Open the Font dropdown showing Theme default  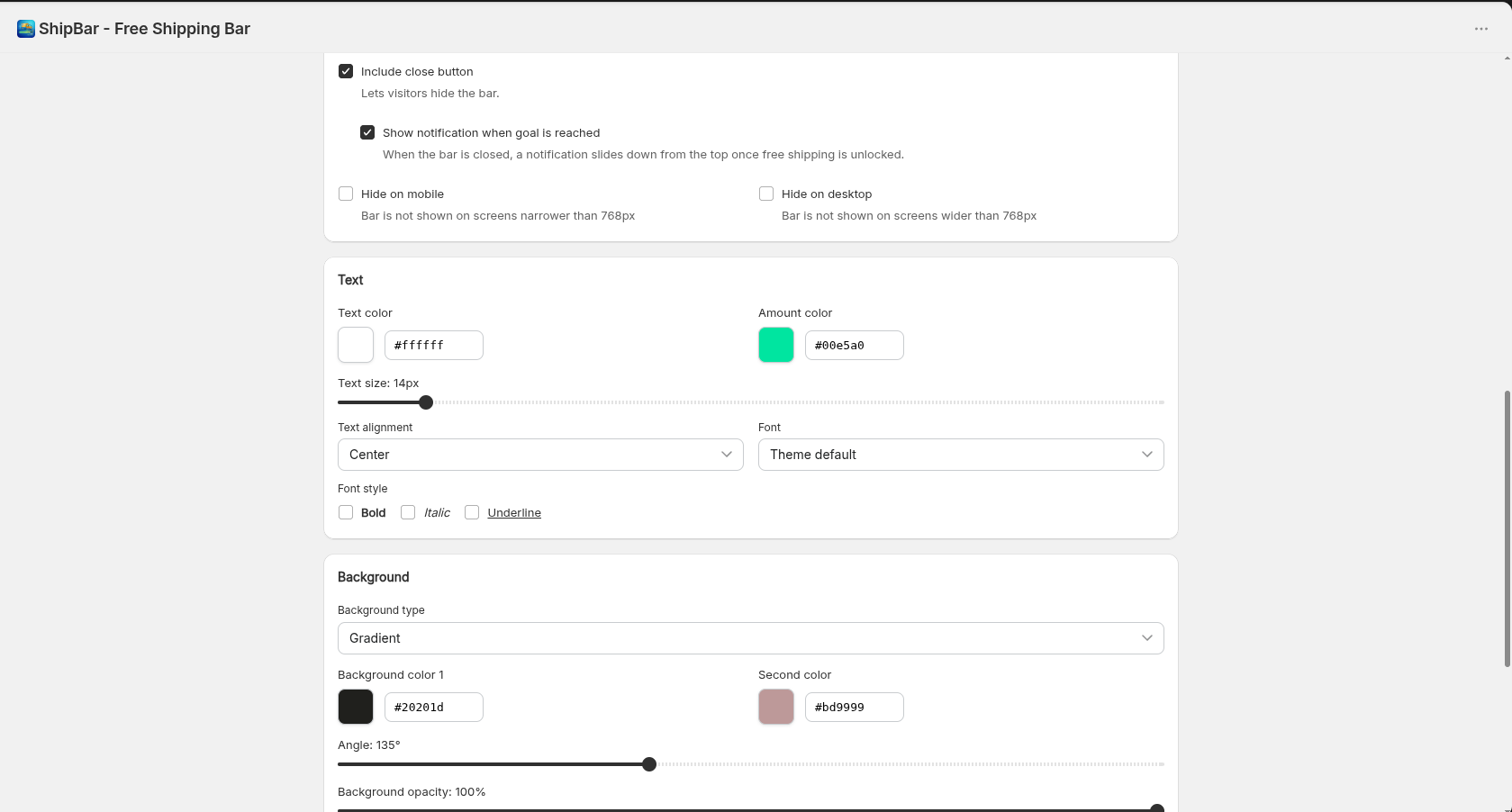tap(961, 455)
